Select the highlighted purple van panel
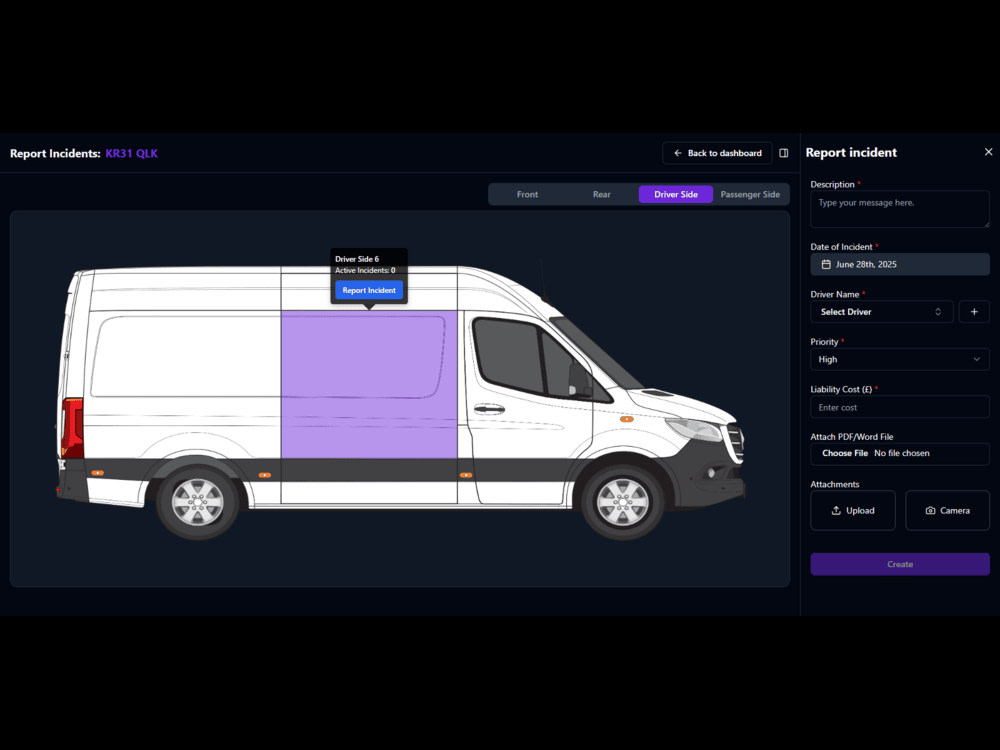Image resolution: width=1000 pixels, height=750 pixels. pos(369,385)
